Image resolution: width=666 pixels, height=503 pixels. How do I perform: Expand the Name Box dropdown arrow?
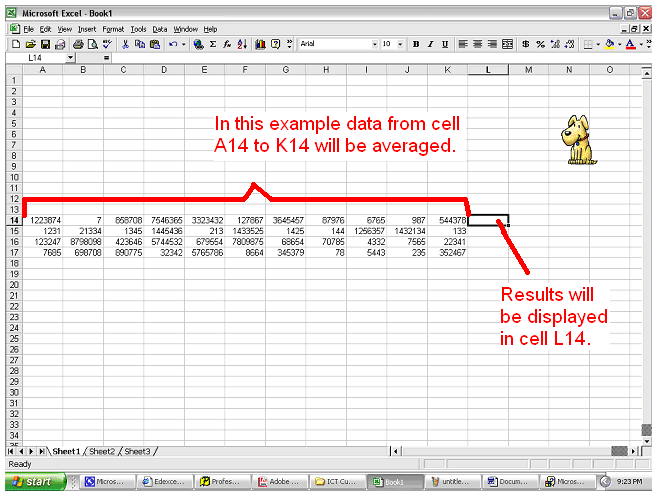pos(71,58)
